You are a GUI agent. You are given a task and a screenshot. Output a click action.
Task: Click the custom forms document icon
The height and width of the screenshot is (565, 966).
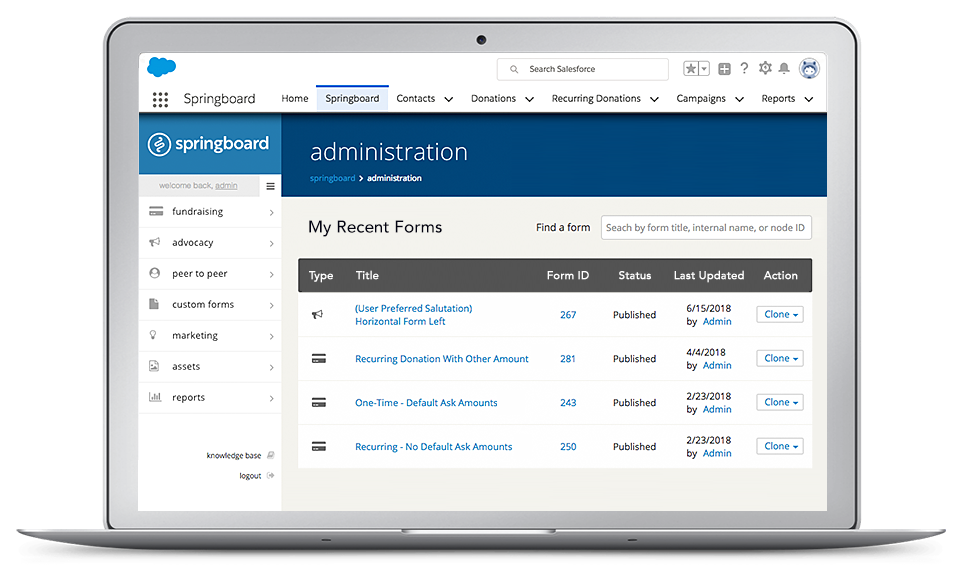tap(154, 304)
